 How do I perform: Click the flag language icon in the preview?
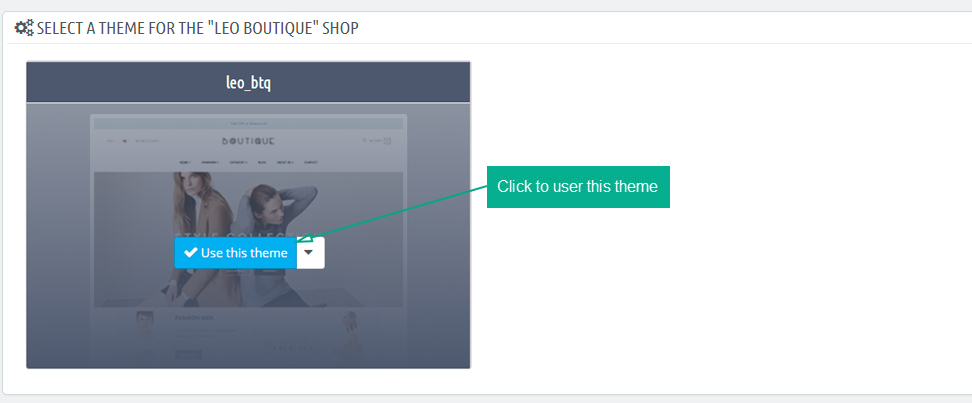click(125, 141)
